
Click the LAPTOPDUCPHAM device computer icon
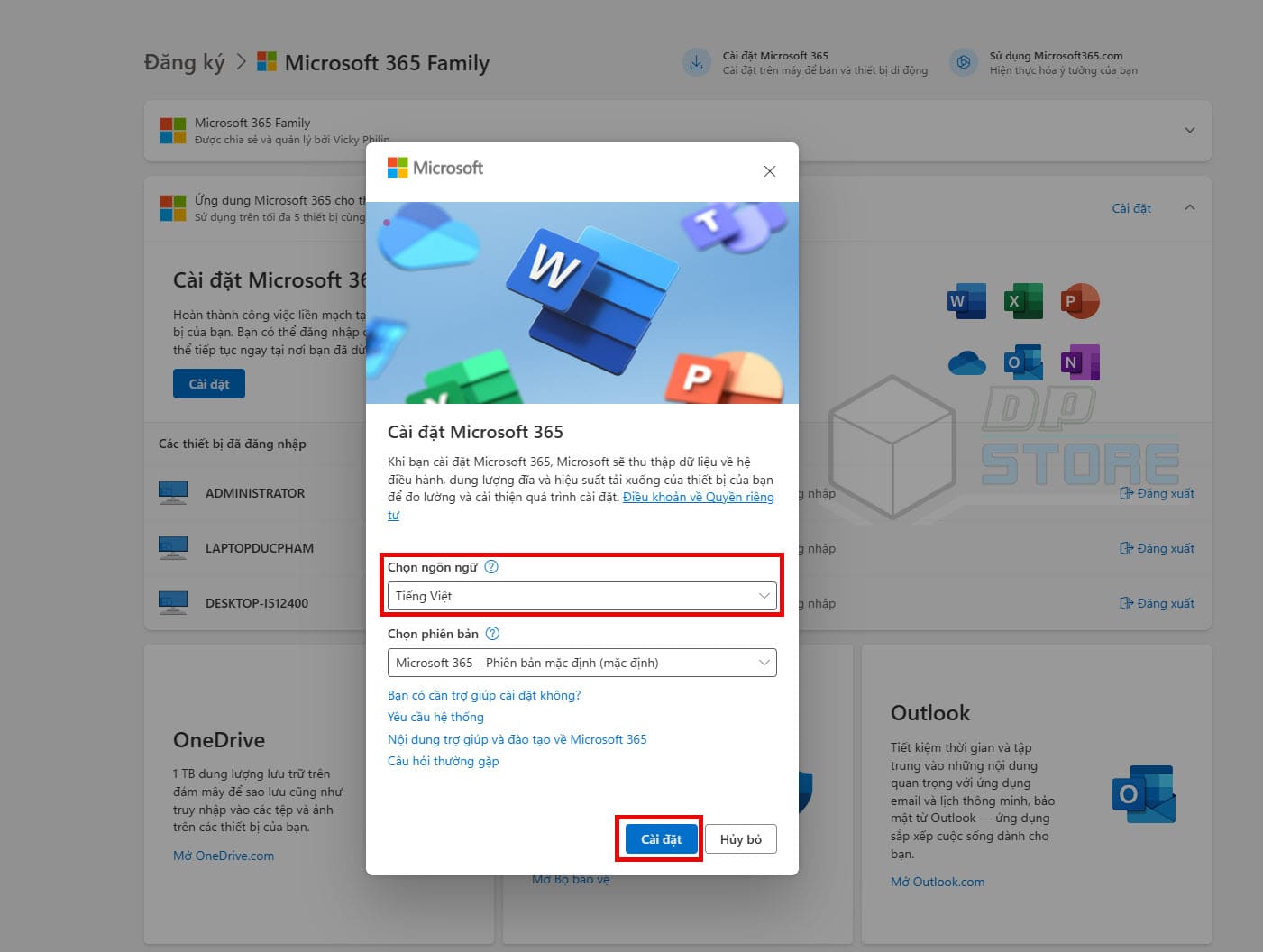tap(173, 548)
